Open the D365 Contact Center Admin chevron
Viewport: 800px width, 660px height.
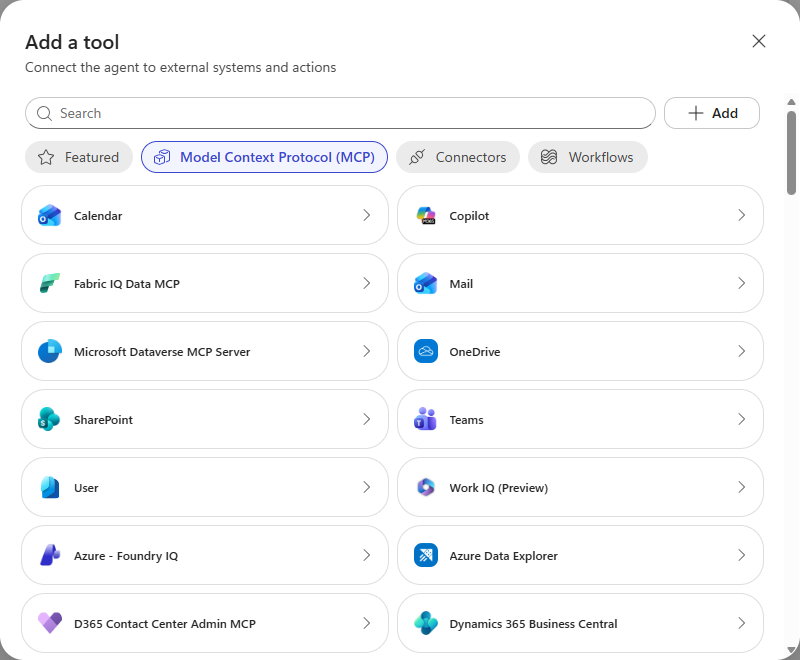point(366,623)
